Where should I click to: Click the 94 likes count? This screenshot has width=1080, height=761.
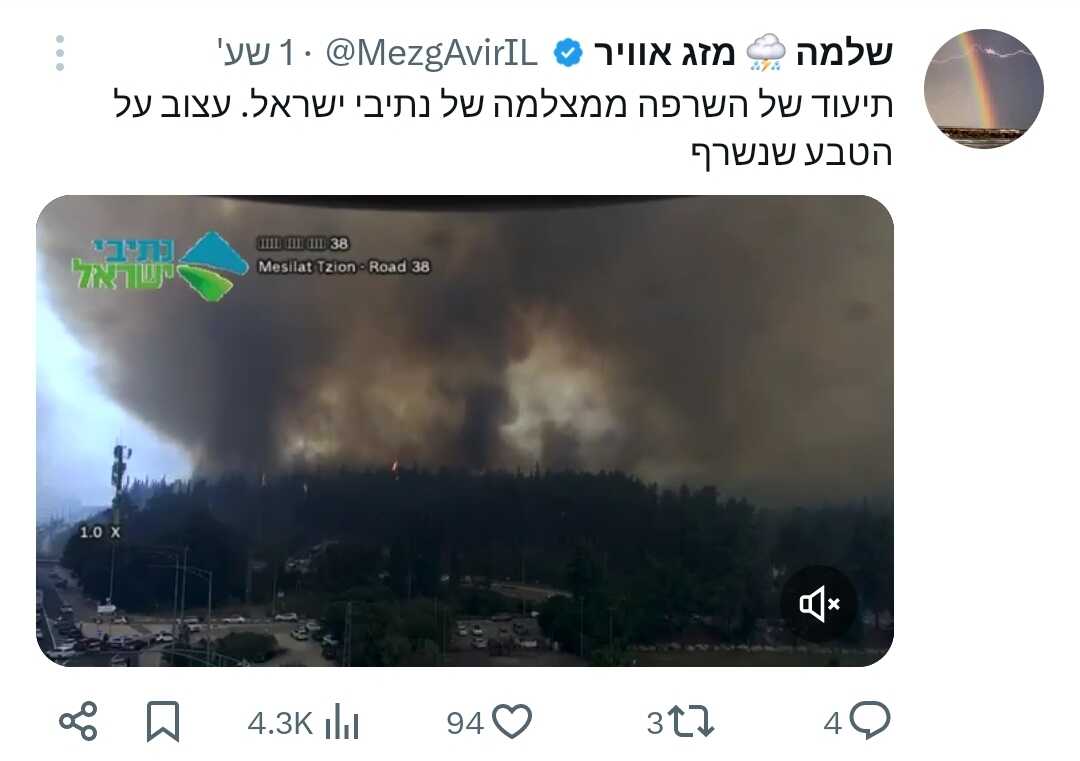pos(465,724)
